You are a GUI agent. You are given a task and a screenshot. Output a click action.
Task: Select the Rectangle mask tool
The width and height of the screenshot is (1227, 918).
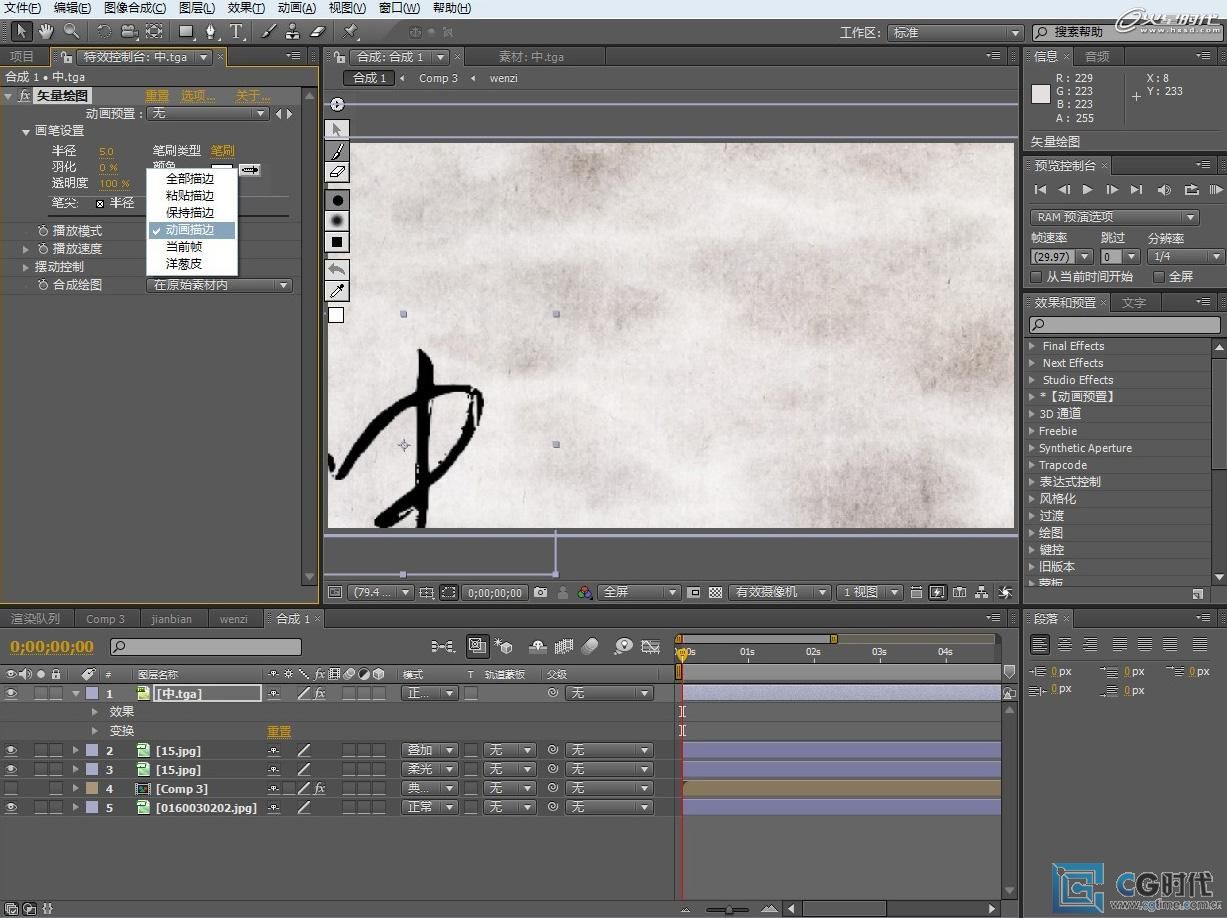pos(186,32)
